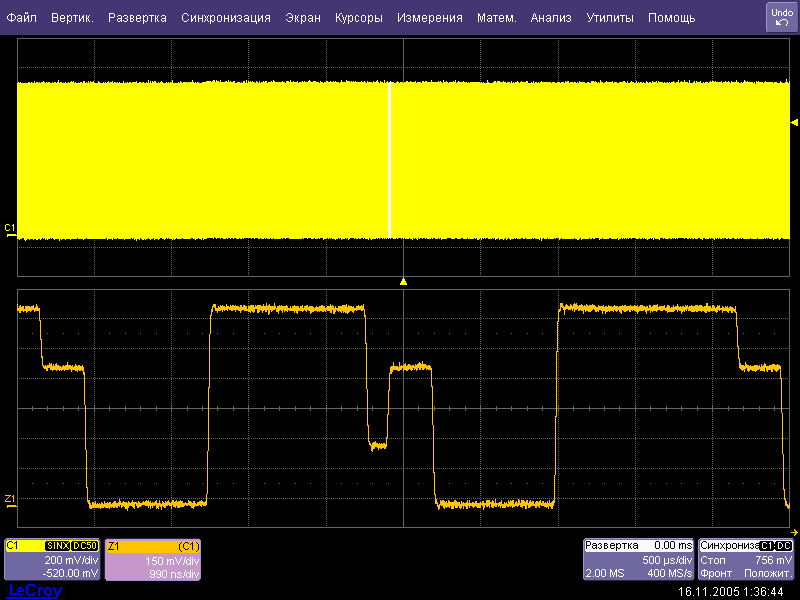Click the white zoom region highlight bar
Screen dimensions: 800x600
tap(390, 160)
